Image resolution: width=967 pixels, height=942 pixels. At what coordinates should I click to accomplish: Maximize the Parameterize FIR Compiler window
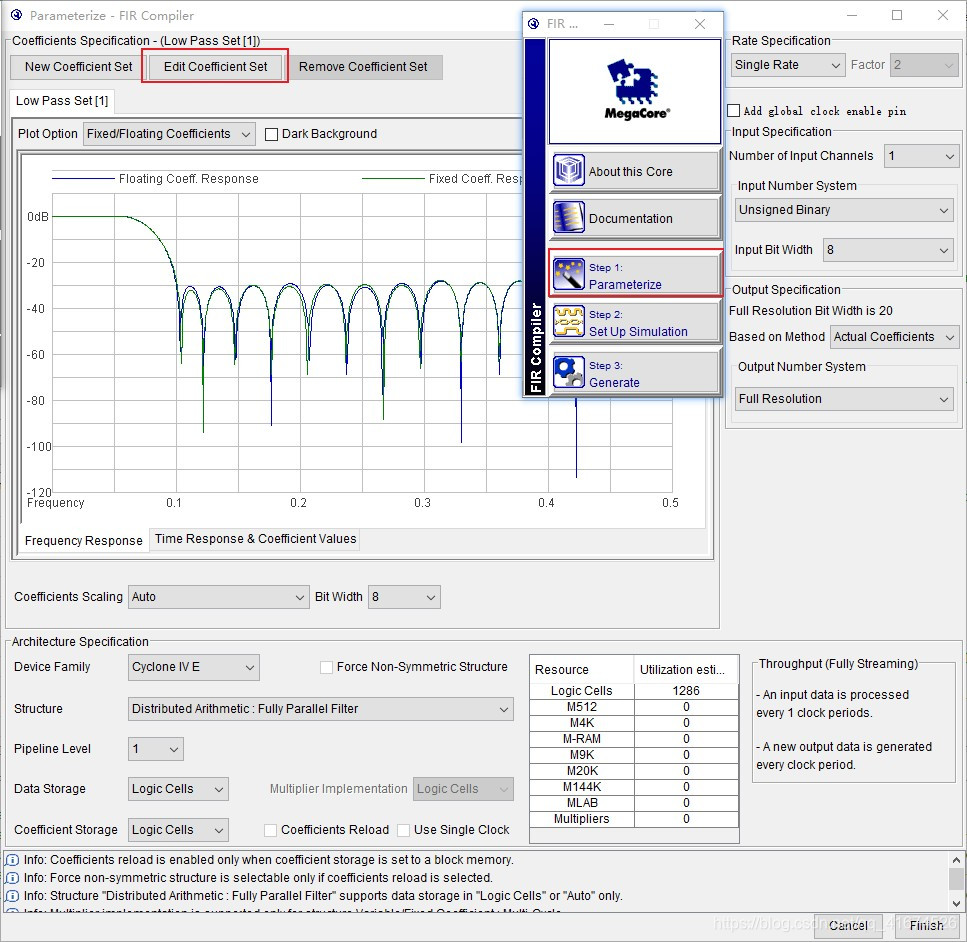pos(897,15)
